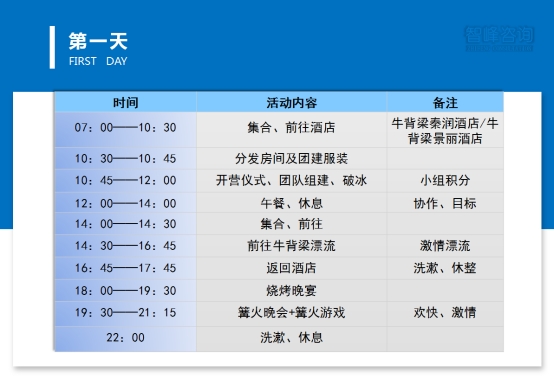Screen dimensions: 554x379
Task: Select the 时间 column header
Action: coord(125,103)
